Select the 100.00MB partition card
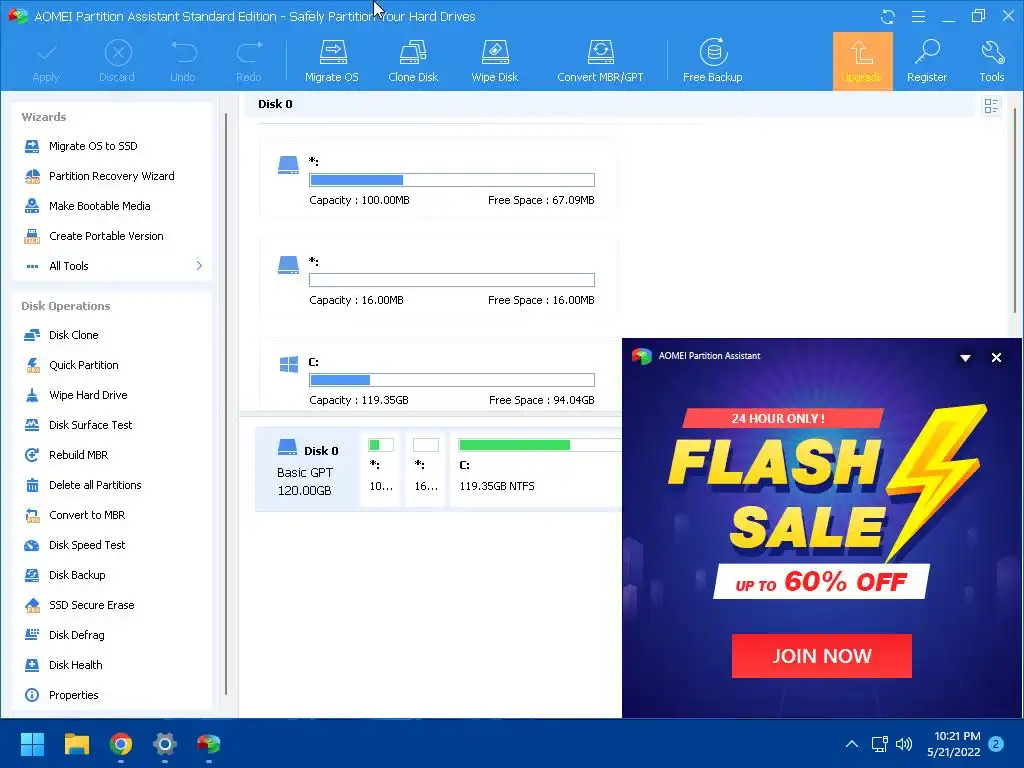This screenshot has height=768, width=1024. (438, 178)
